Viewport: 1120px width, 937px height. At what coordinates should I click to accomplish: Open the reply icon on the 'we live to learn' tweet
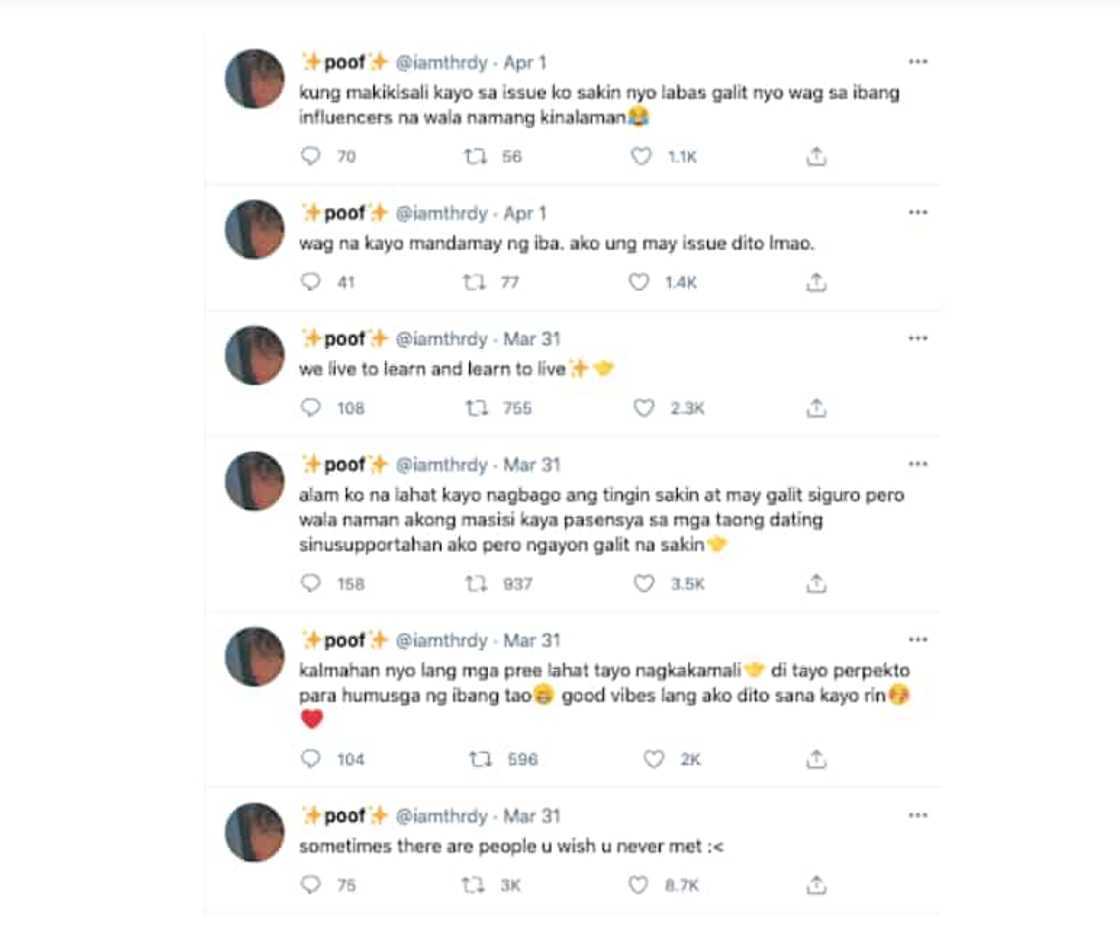(x=310, y=407)
